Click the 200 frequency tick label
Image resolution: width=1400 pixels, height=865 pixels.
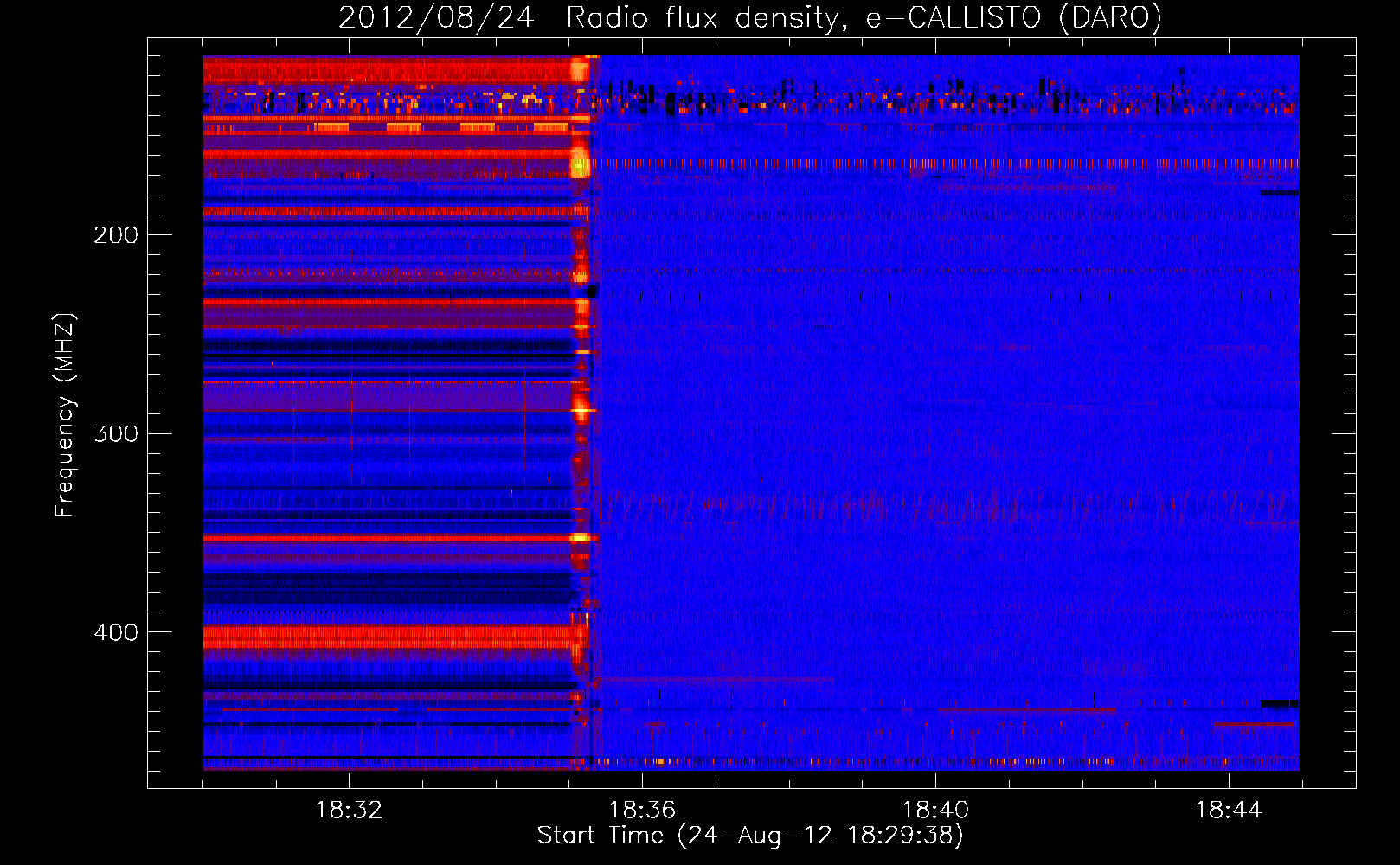click(x=116, y=234)
